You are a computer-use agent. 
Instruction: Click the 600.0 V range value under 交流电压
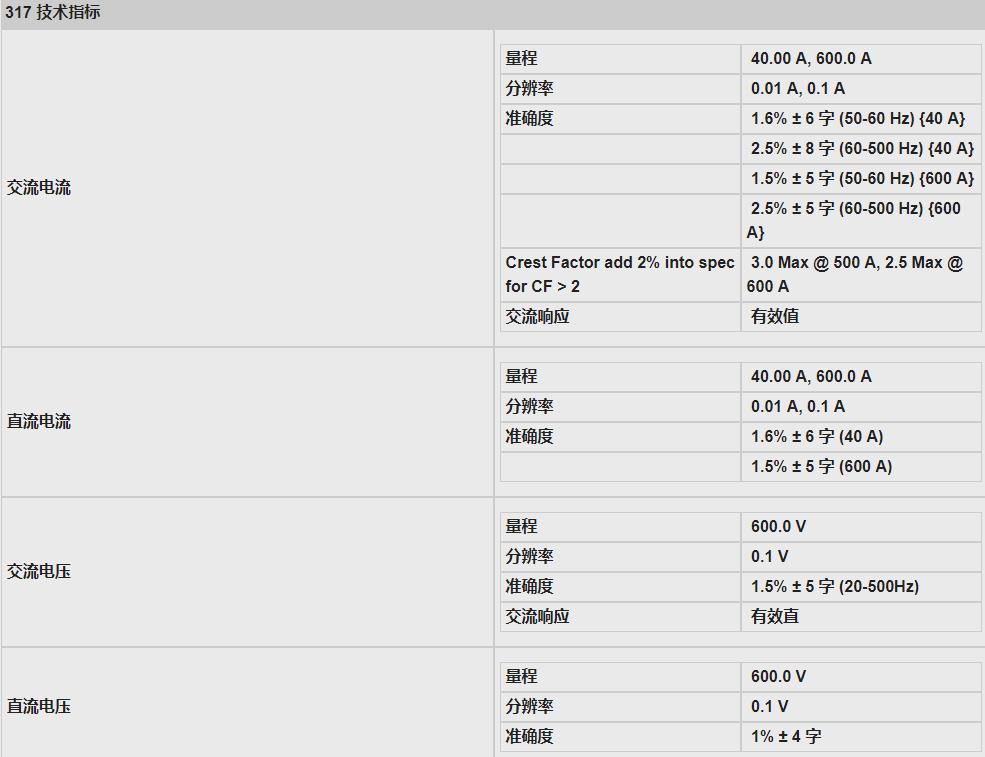(x=778, y=527)
